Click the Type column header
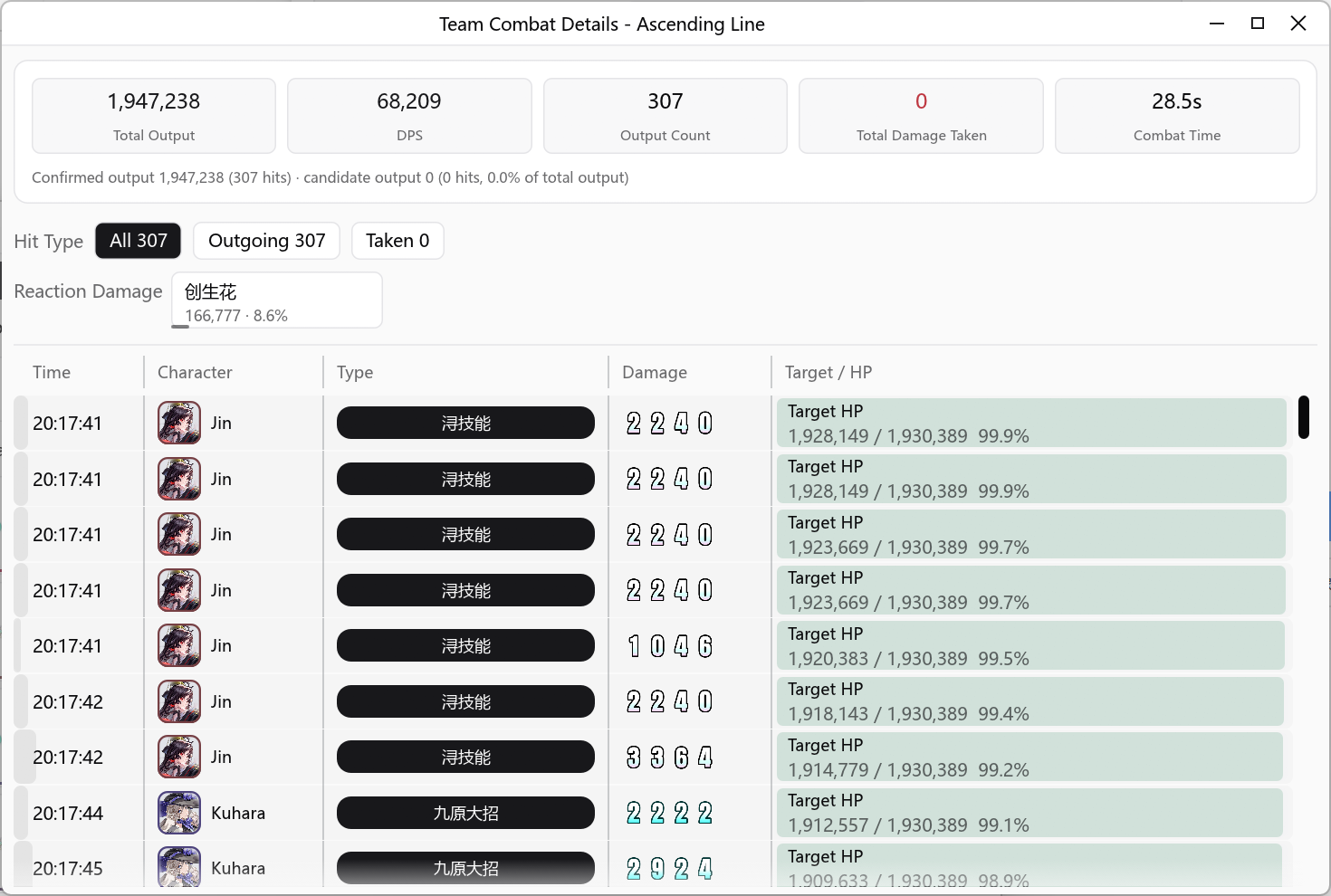This screenshot has height=896, width=1331. [x=355, y=372]
